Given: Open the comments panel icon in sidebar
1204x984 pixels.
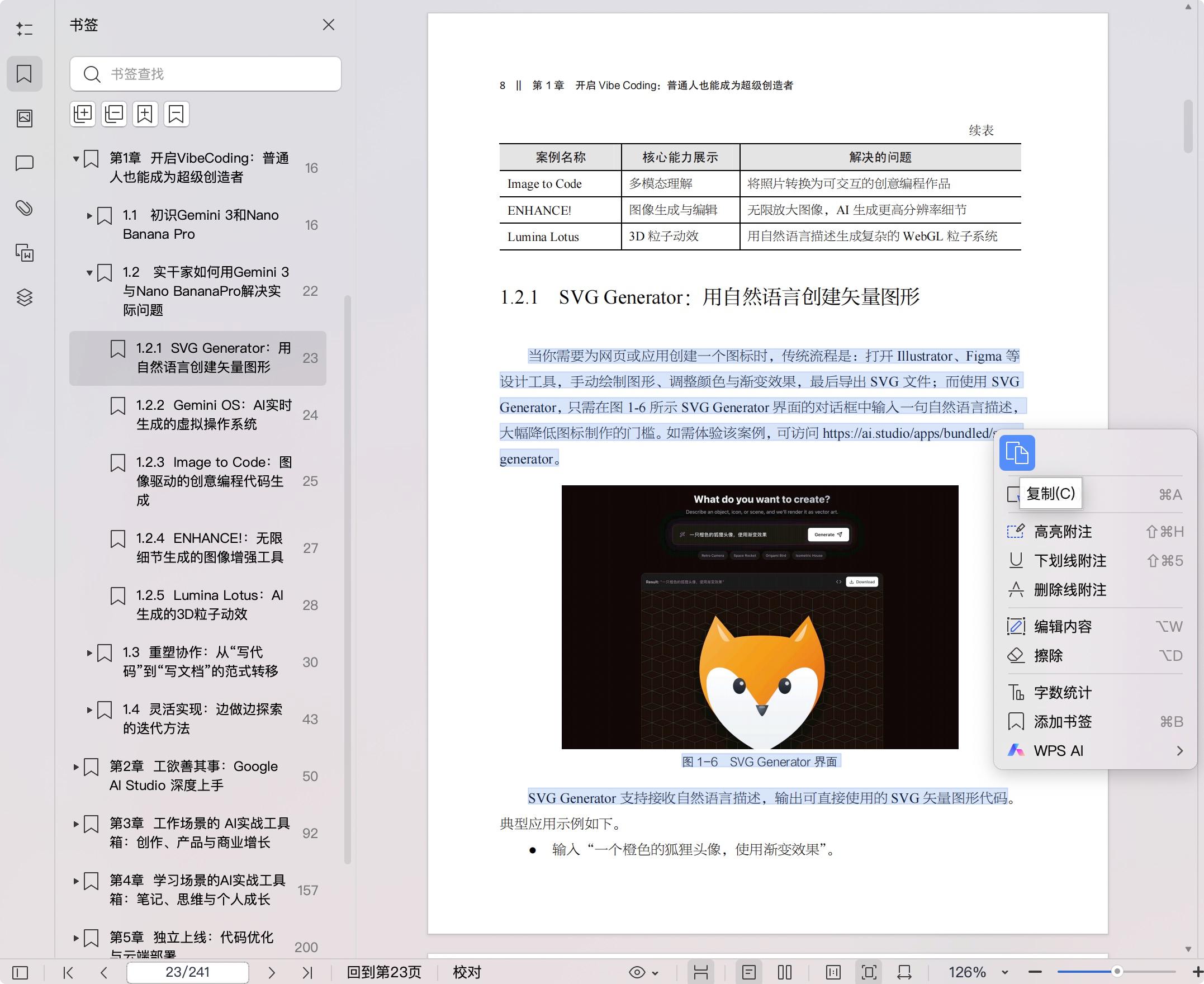Looking at the screenshot, I should point(25,163).
